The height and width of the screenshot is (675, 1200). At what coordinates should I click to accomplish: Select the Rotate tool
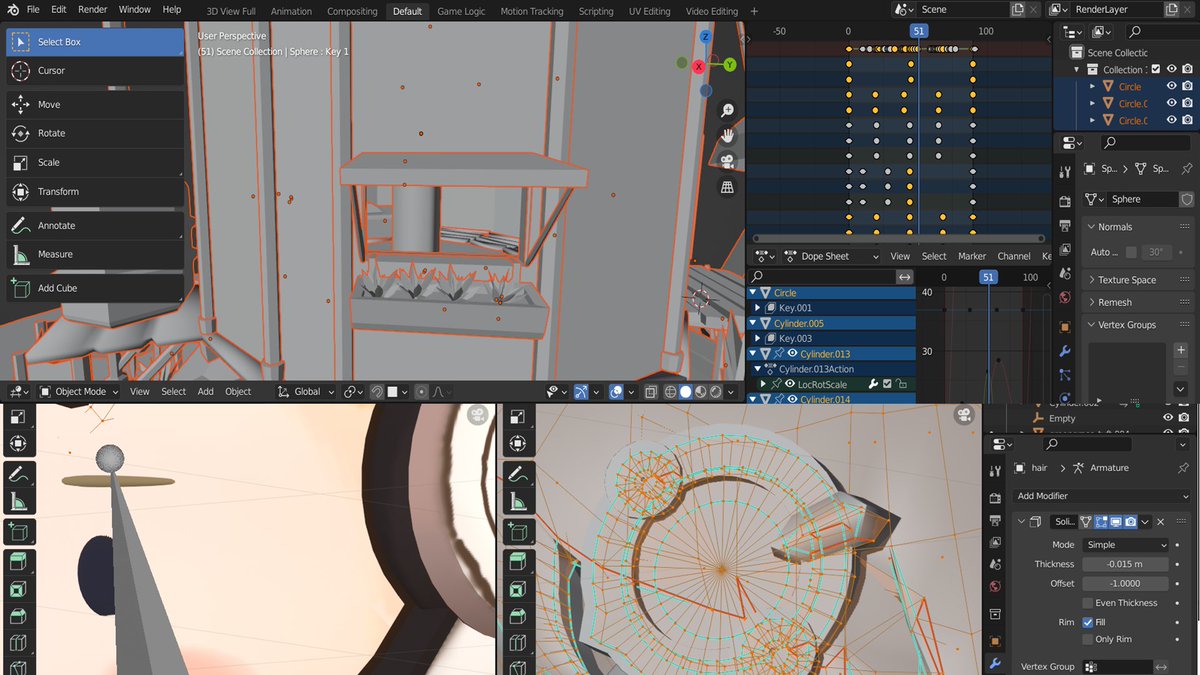95,133
